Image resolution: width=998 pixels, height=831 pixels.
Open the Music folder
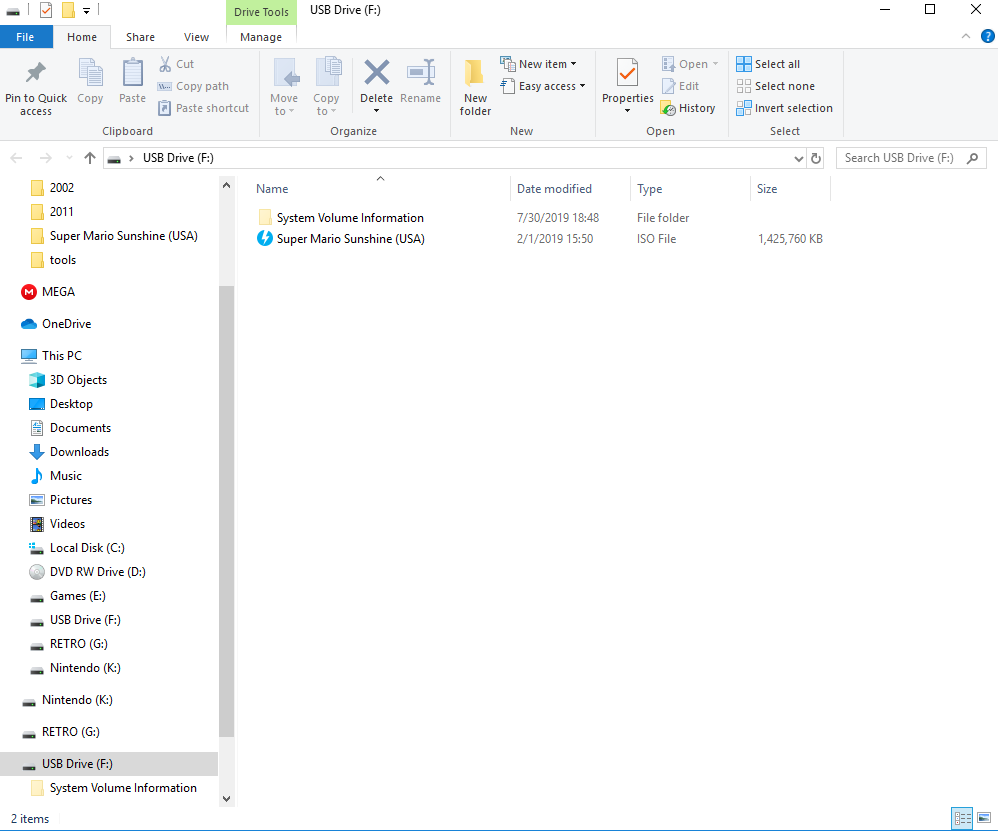[56, 476]
